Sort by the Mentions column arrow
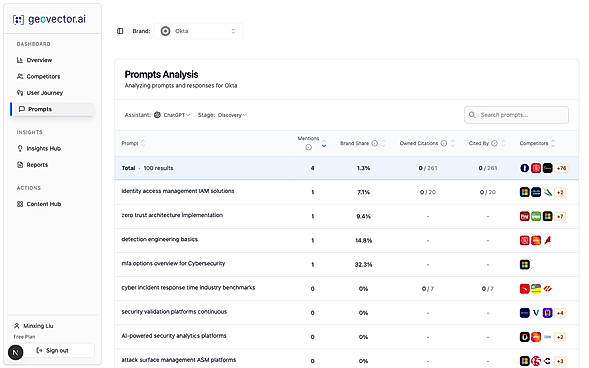 (x=324, y=143)
